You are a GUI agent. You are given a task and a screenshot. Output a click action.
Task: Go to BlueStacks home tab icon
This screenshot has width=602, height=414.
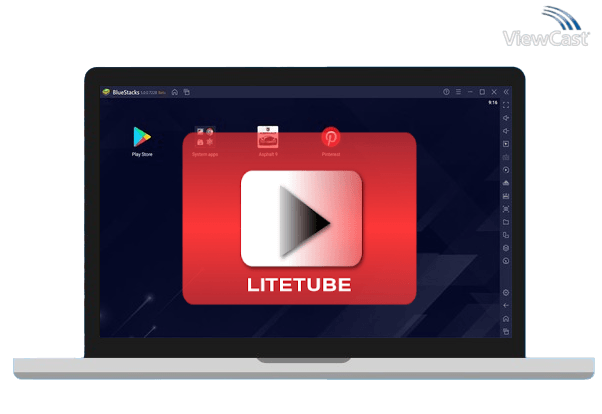[x=175, y=92]
